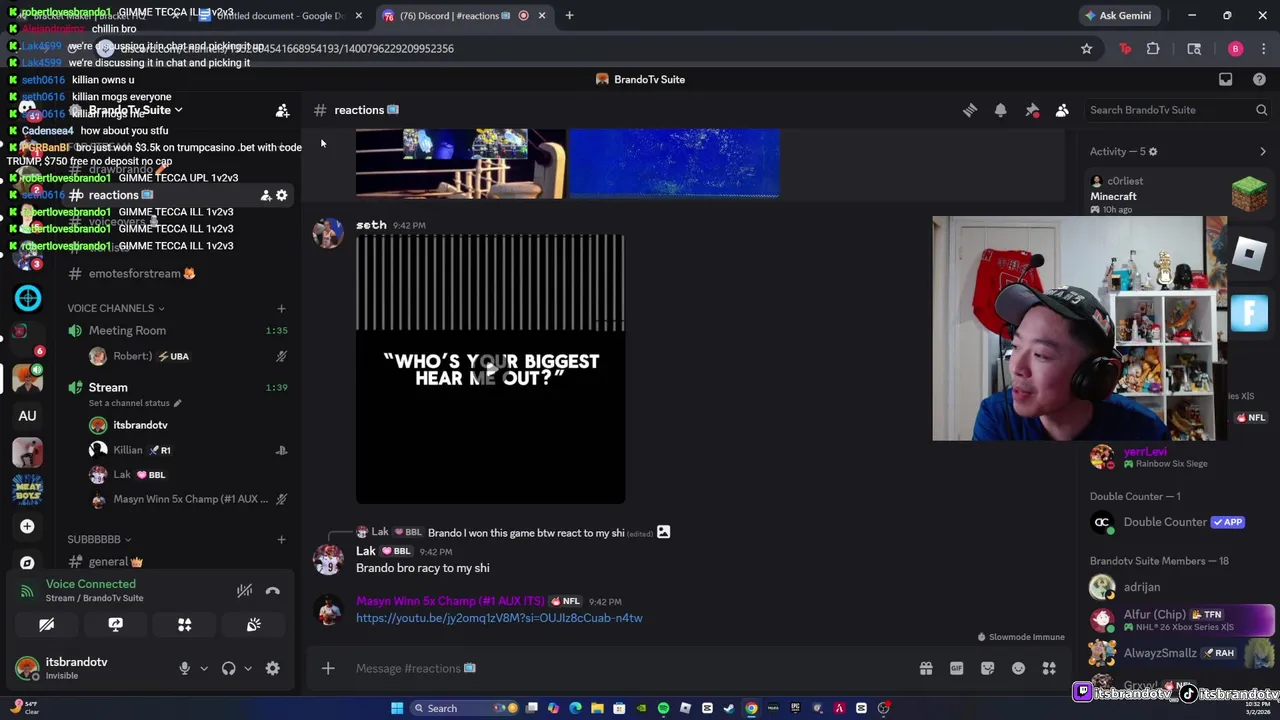Open Meat Boys server icon
1280x720 pixels.
pyautogui.click(x=27, y=489)
